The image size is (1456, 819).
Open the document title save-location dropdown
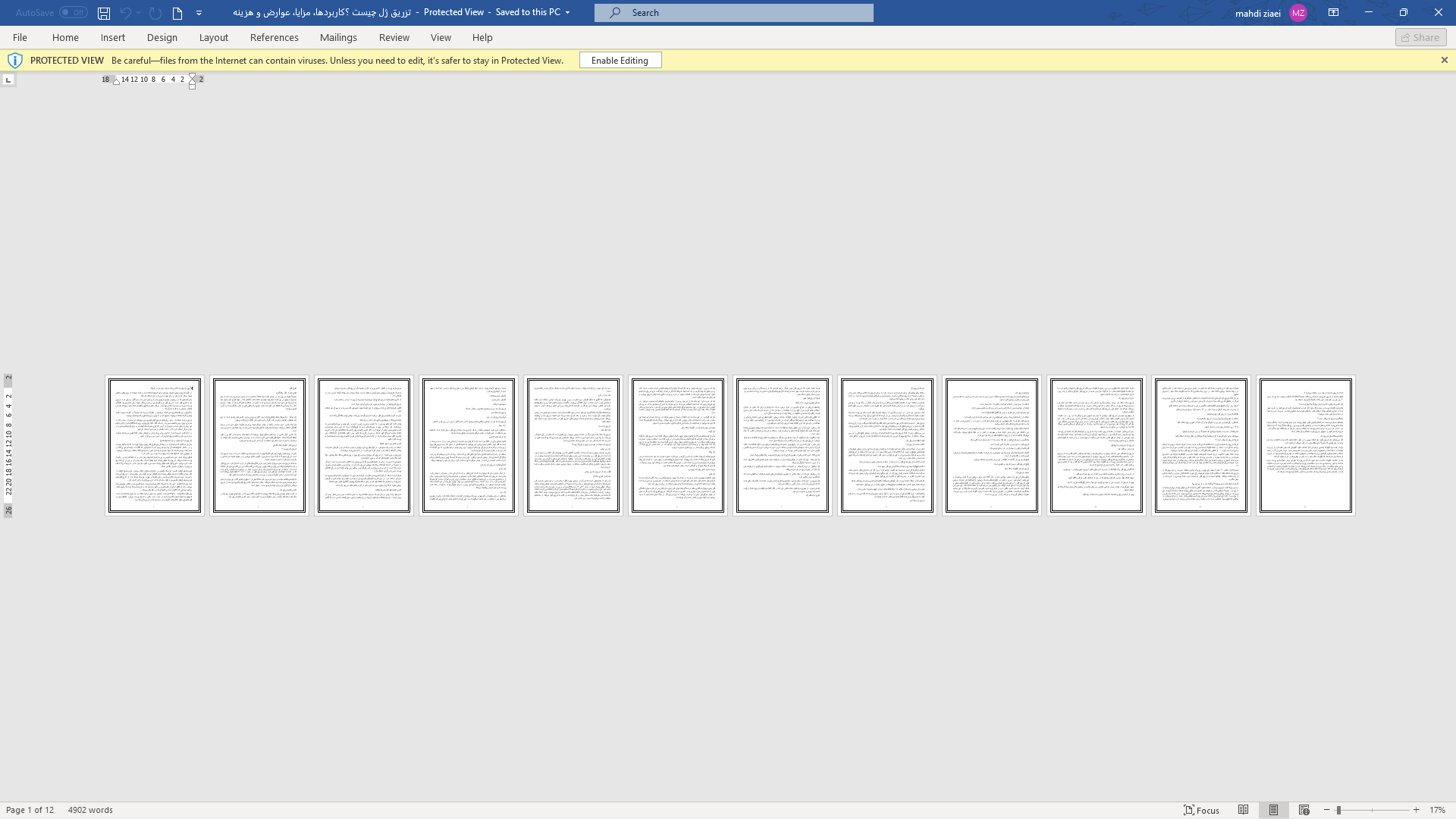pyautogui.click(x=567, y=13)
